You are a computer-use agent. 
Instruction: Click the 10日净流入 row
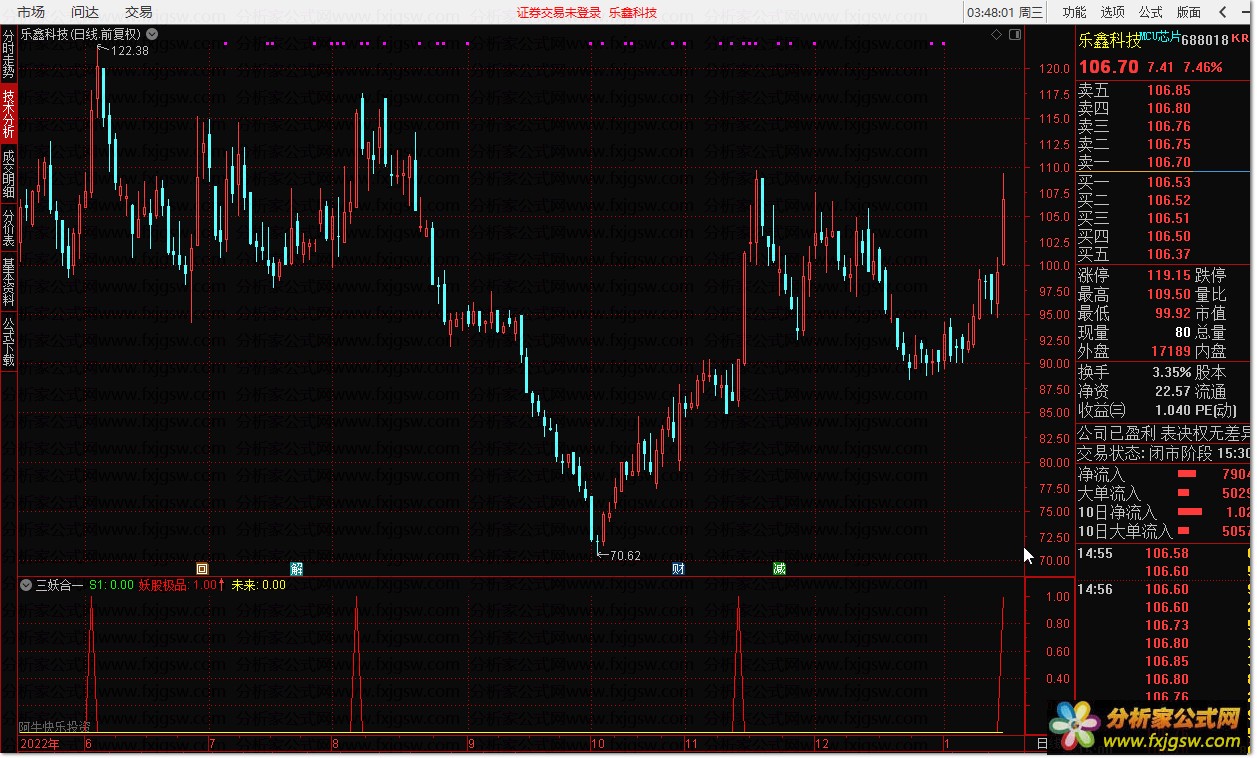(x=1164, y=512)
